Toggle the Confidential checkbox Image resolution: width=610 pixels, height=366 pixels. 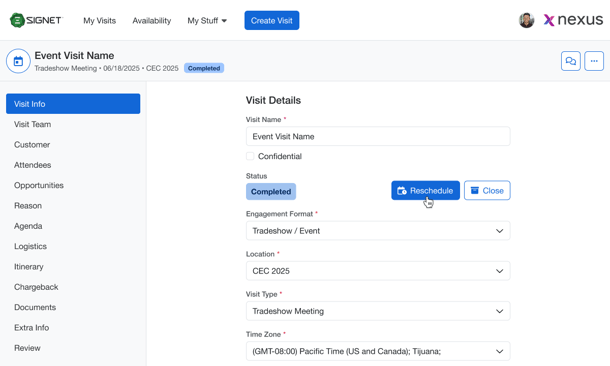pos(250,156)
